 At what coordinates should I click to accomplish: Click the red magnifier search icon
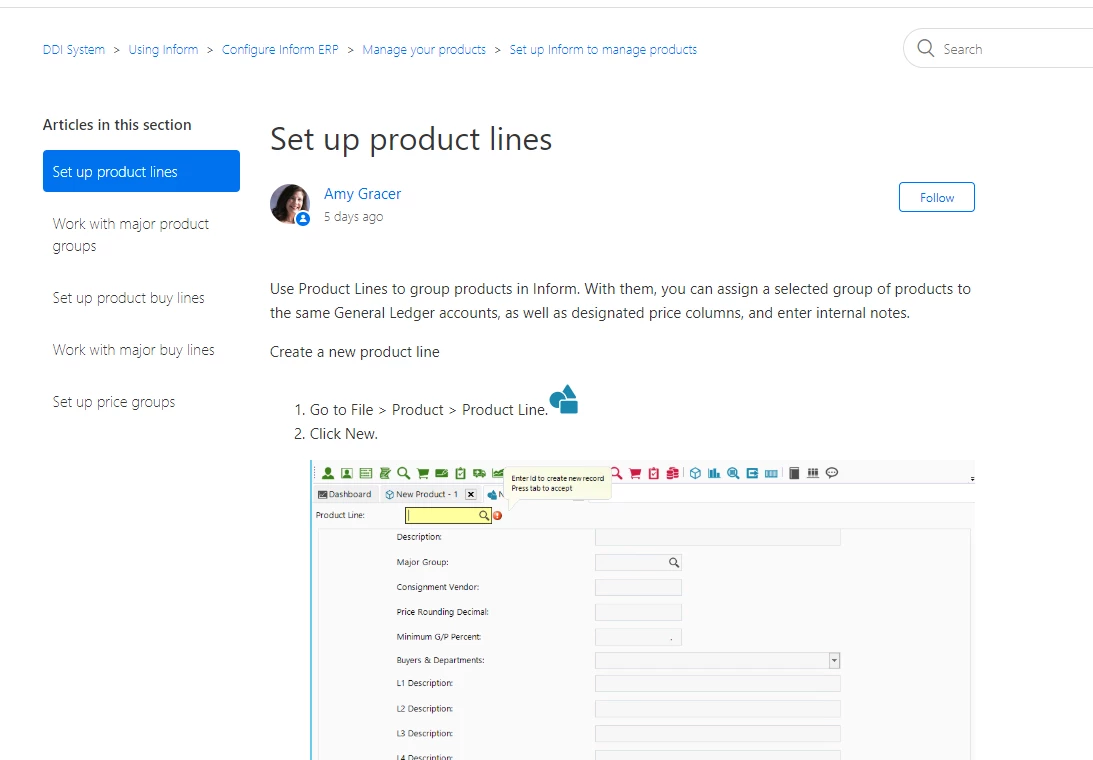click(617, 473)
